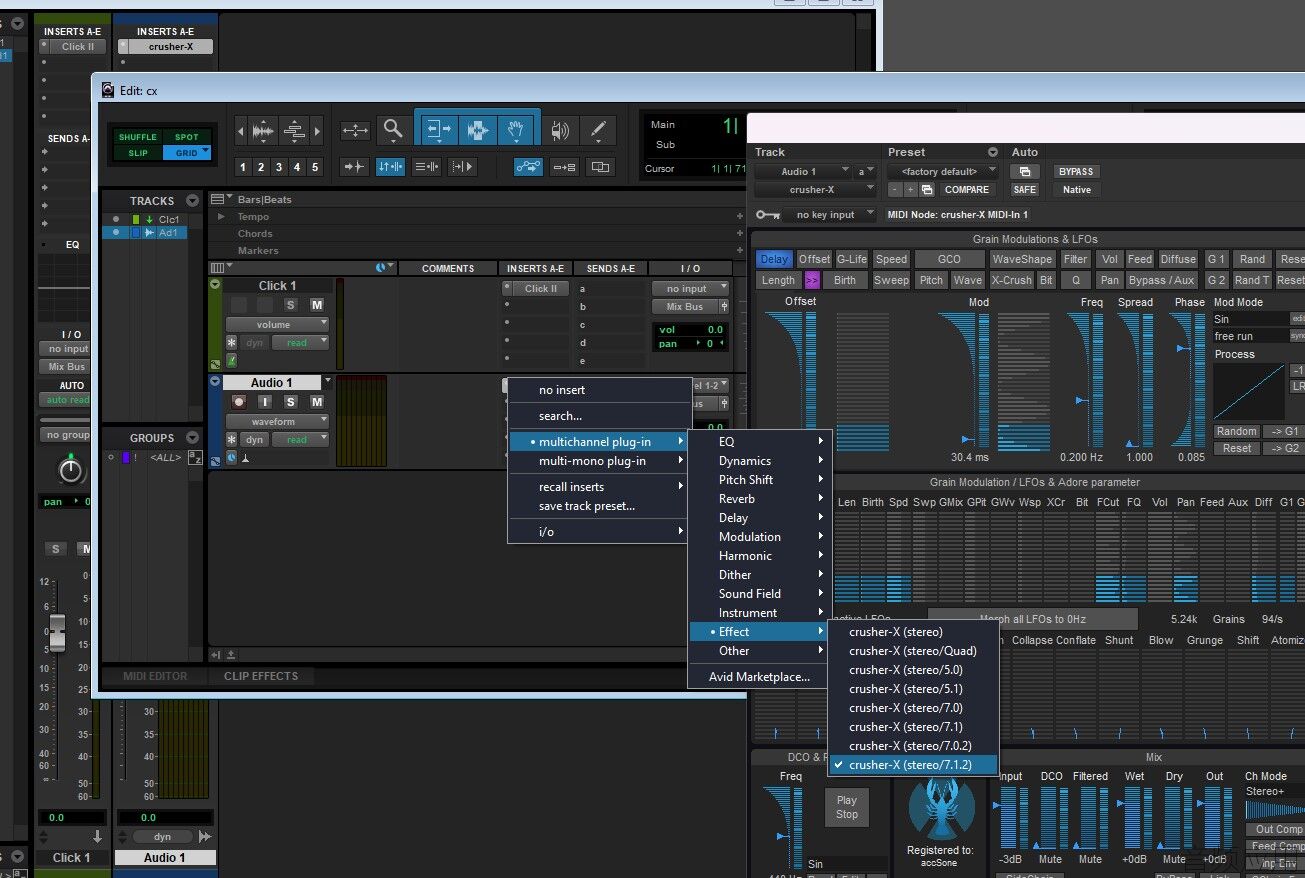Solo the Click 1 track
Viewport: 1305px width, 878px height.
click(x=291, y=305)
